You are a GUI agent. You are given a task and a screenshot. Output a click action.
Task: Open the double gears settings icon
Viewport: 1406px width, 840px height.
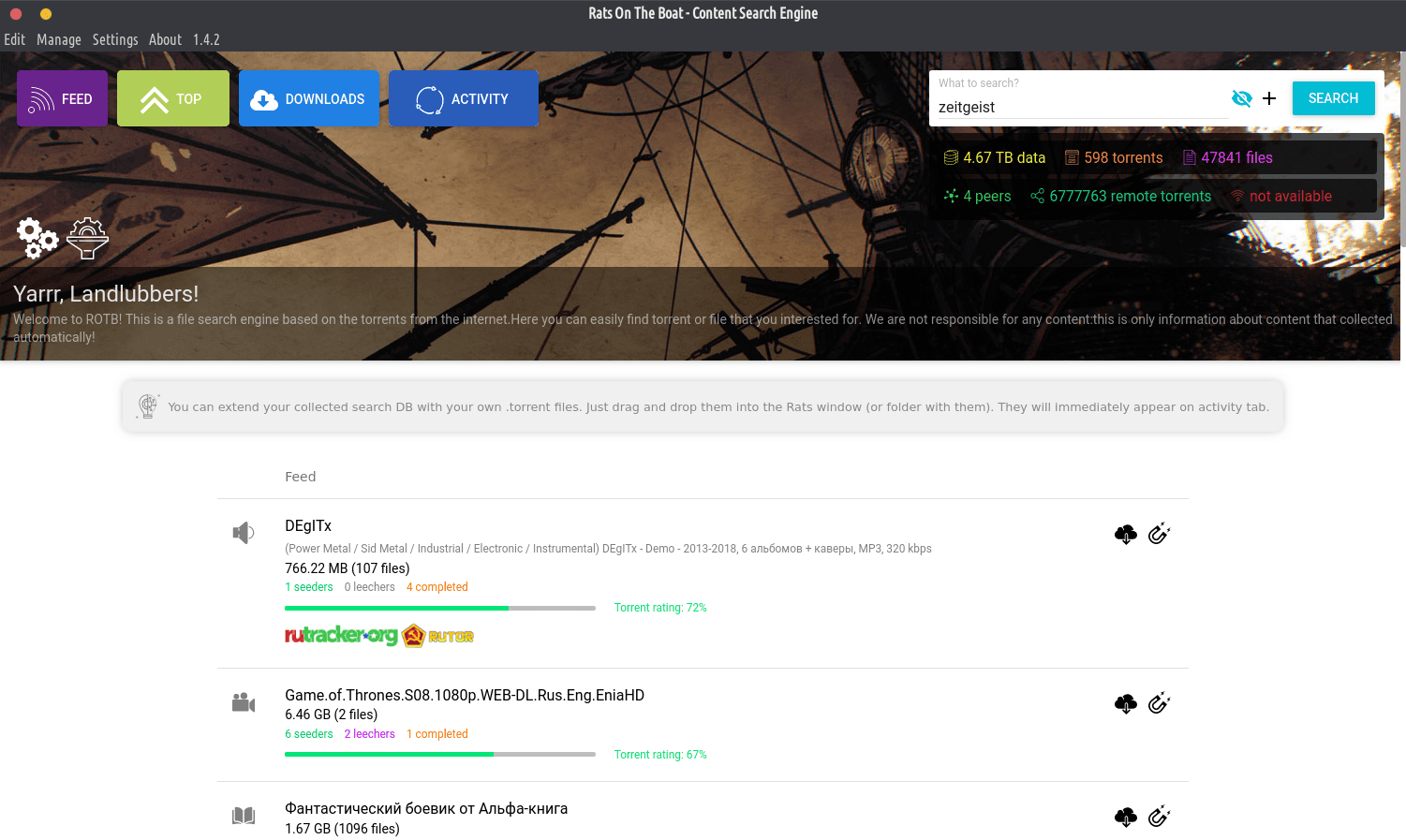37,238
